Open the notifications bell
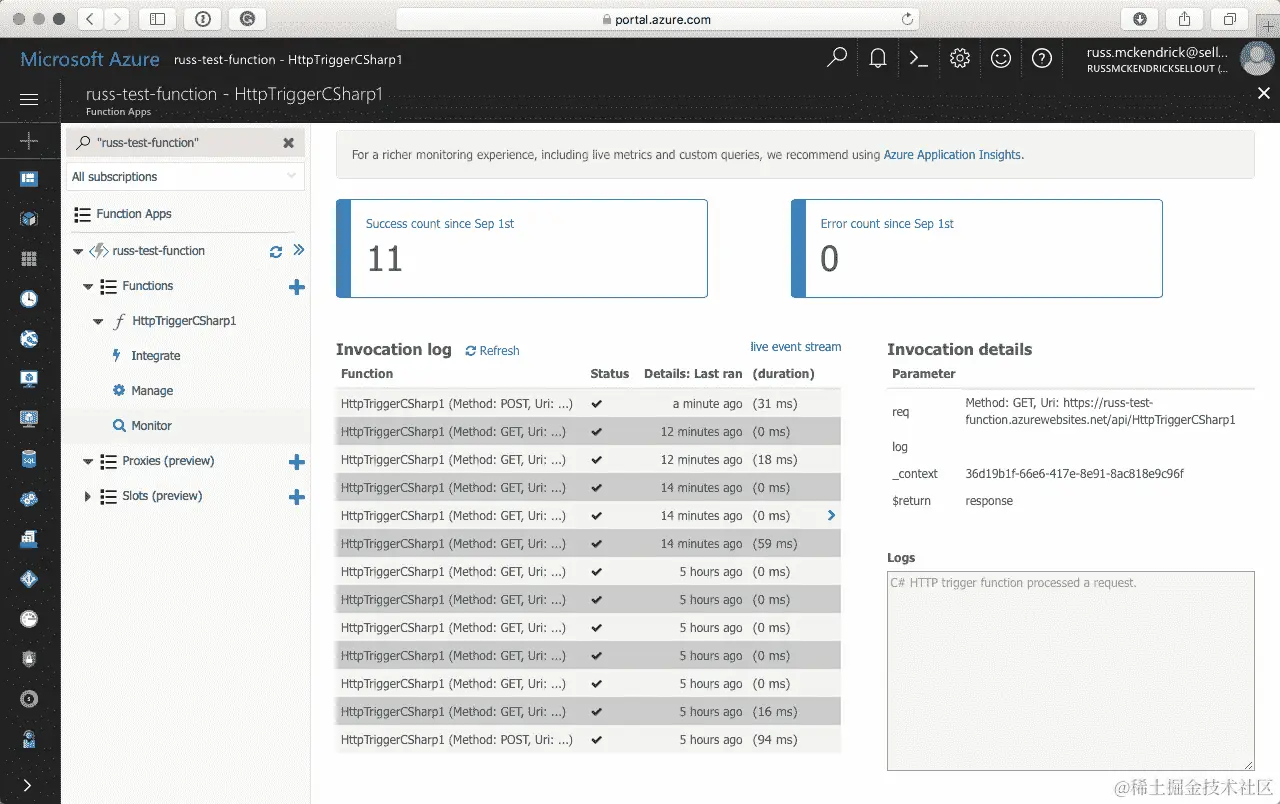Image resolution: width=1280 pixels, height=804 pixels. pos(878,59)
